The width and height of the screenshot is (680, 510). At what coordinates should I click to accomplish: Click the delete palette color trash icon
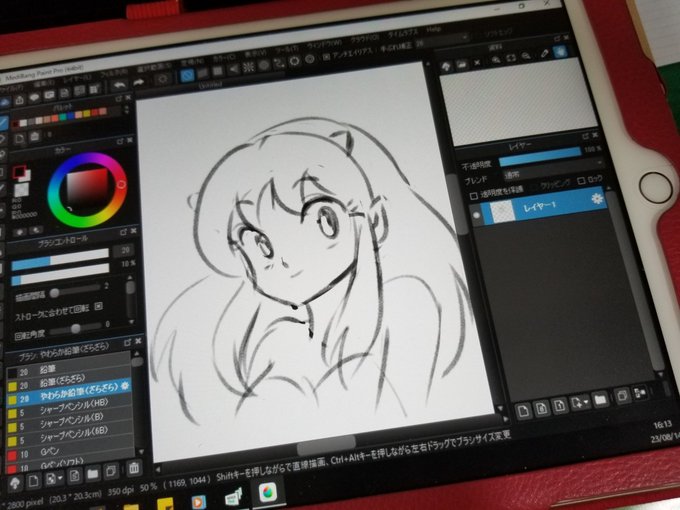pyautogui.click(x=35, y=137)
